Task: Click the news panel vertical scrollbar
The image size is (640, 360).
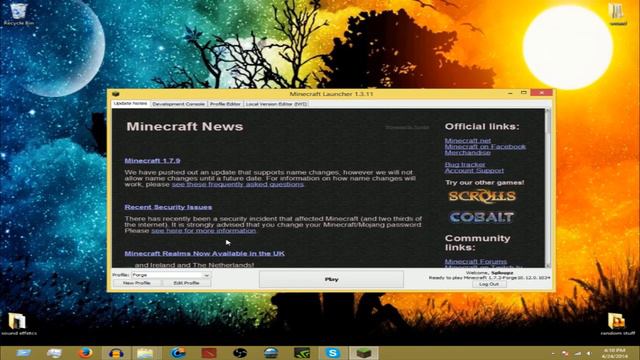Action: pyautogui.click(x=548, y=188)
